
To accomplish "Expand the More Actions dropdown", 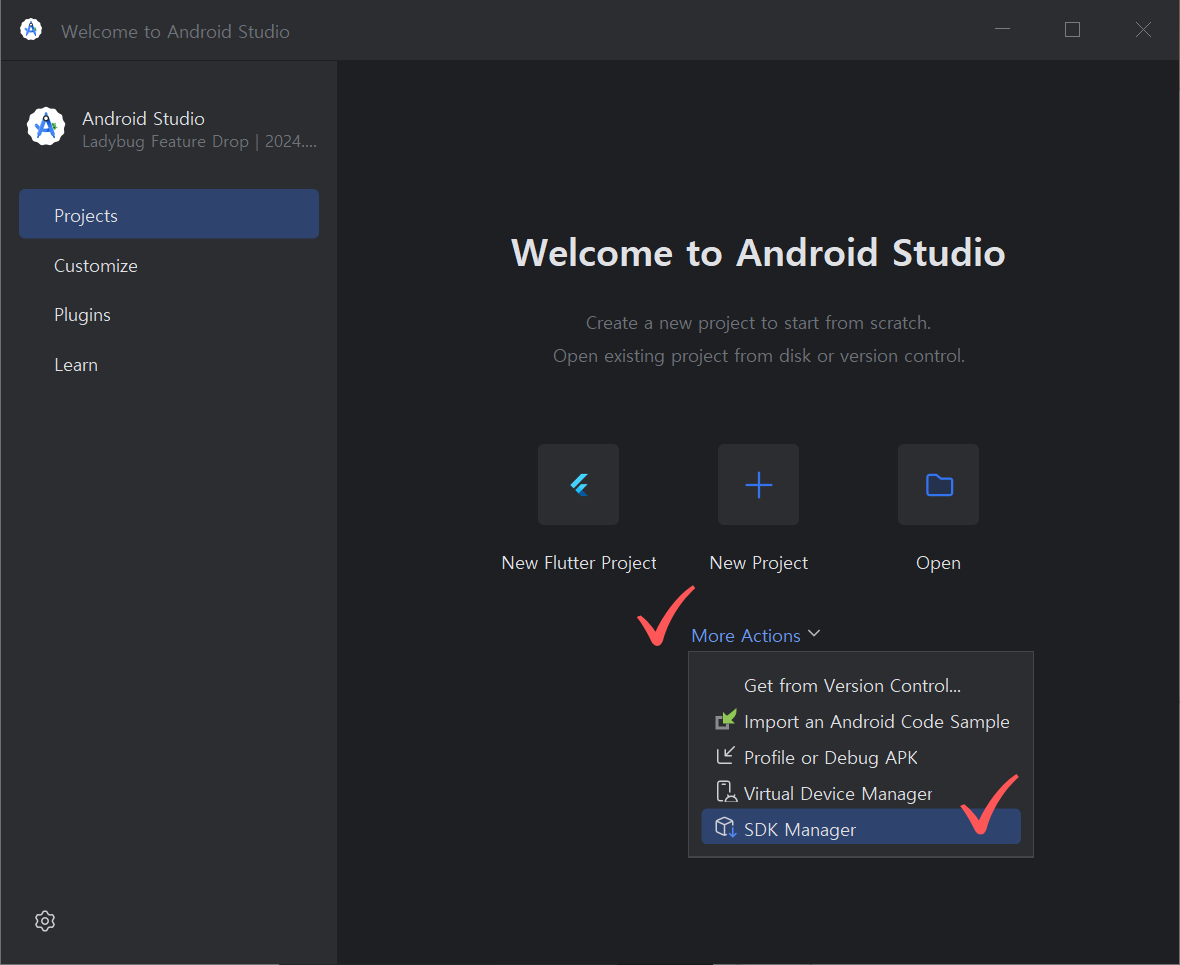I will (x=756, y=635).
